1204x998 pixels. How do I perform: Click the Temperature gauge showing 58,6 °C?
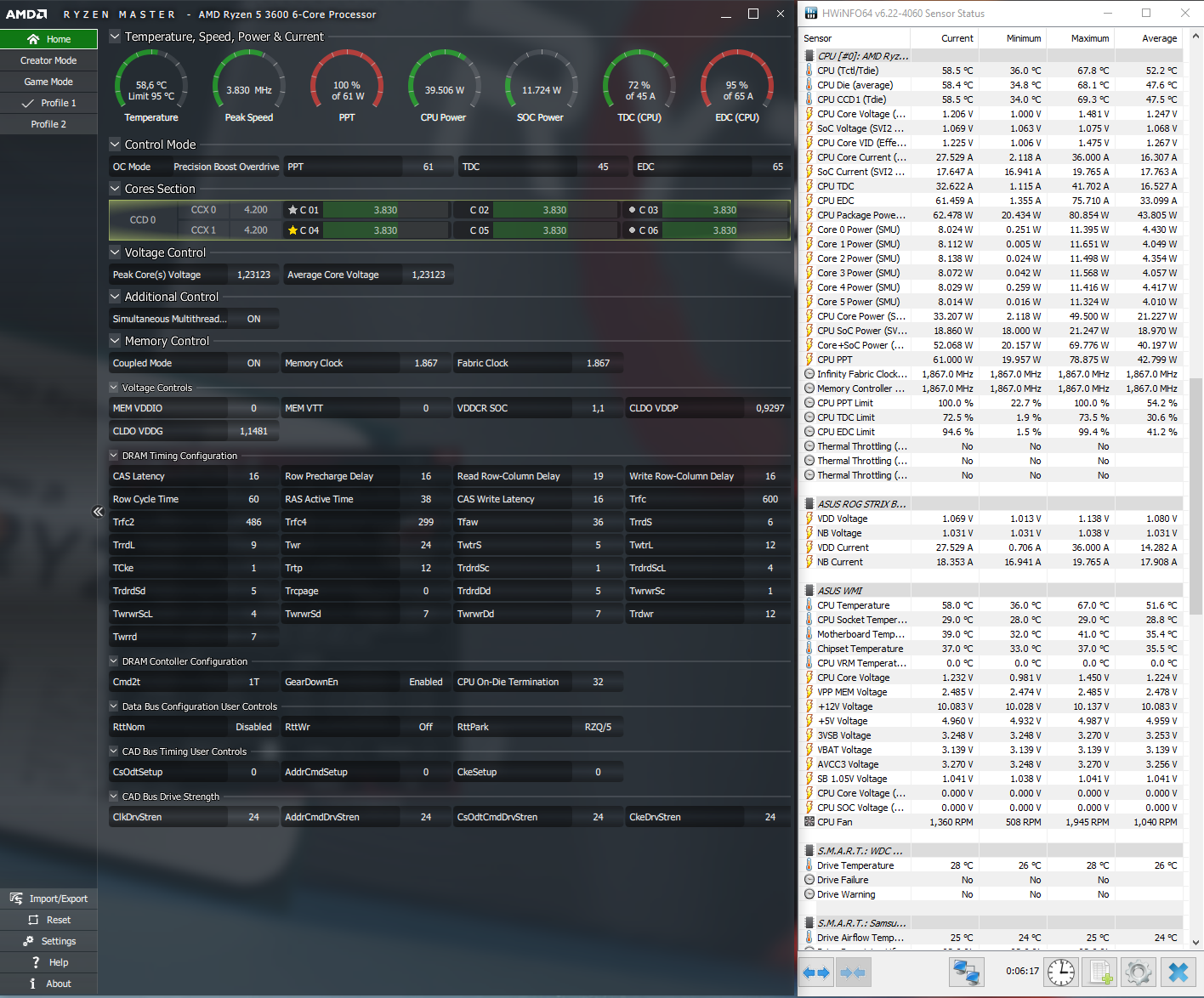point(151,86)
